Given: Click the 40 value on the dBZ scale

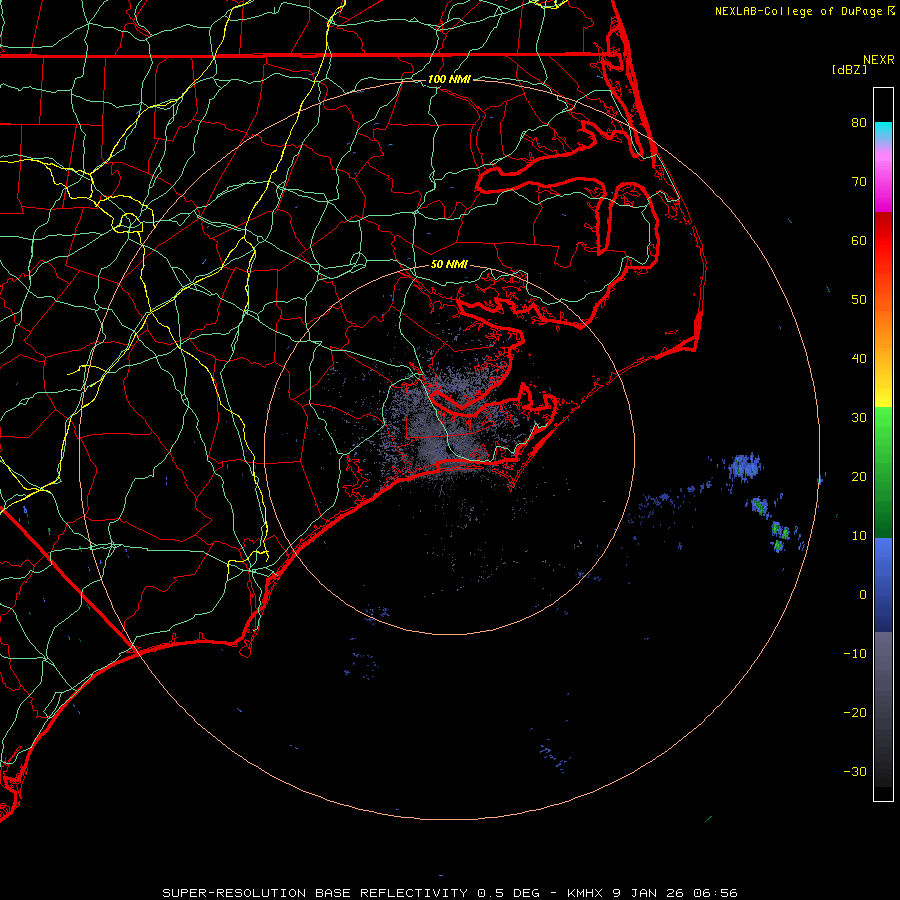Looking at the screenshot, I should click(x=859, y=359).
